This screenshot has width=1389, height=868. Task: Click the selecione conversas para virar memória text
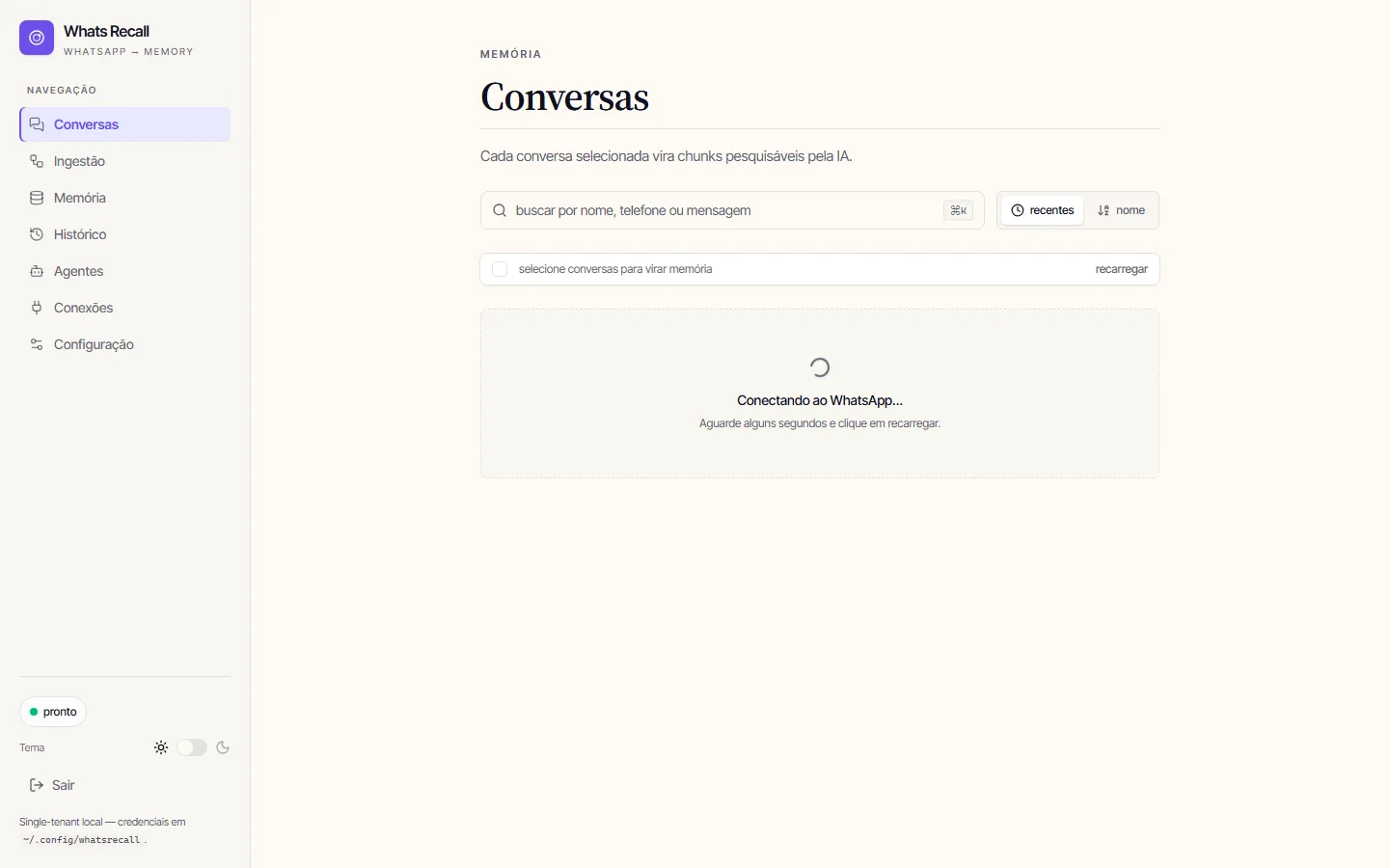tap(615, 269)
